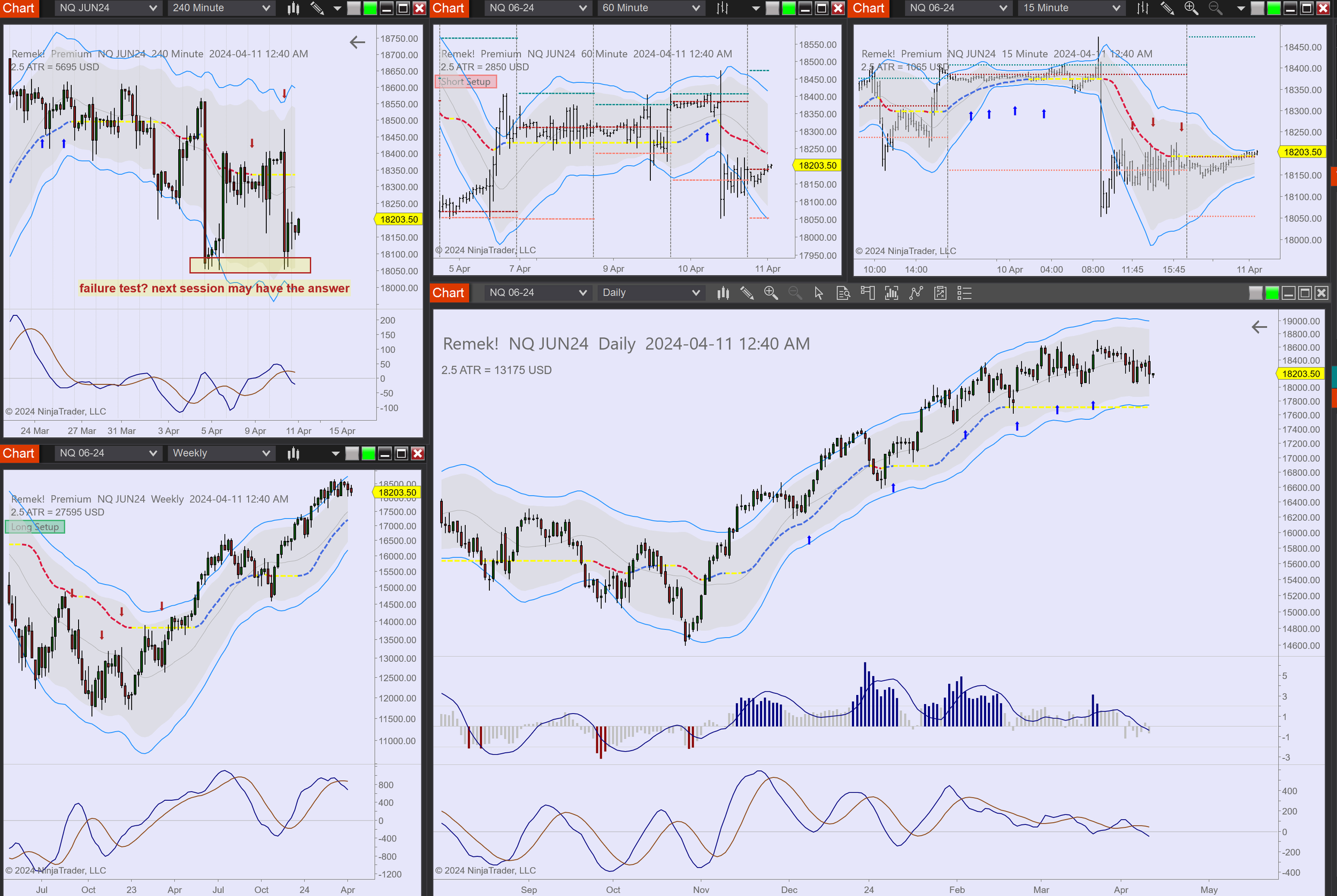
Task: Select drawing tools pencil in Daily chart
Action: [x=747, y=293]
